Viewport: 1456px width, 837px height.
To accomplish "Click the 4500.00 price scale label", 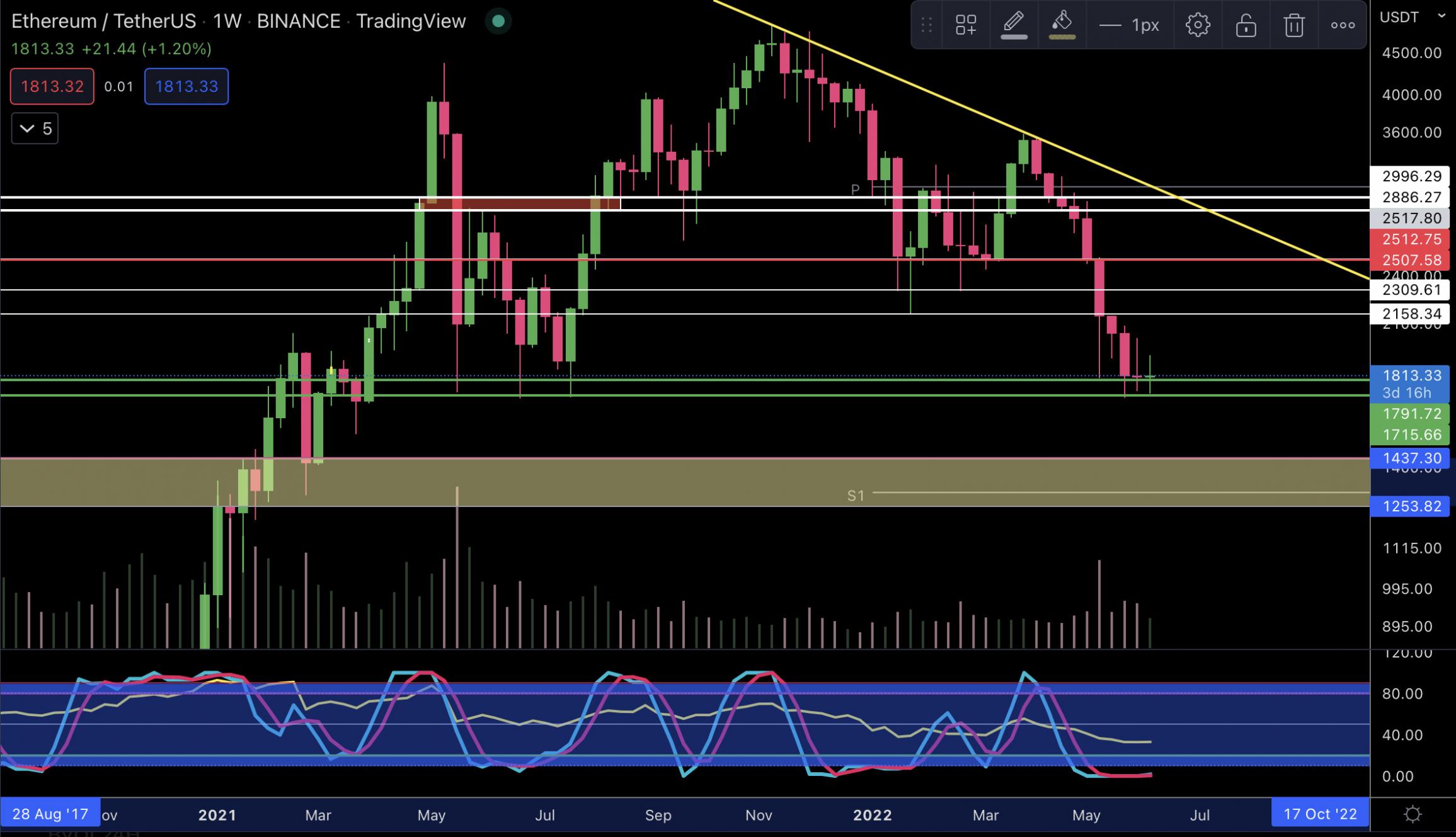I will 1411,53.
